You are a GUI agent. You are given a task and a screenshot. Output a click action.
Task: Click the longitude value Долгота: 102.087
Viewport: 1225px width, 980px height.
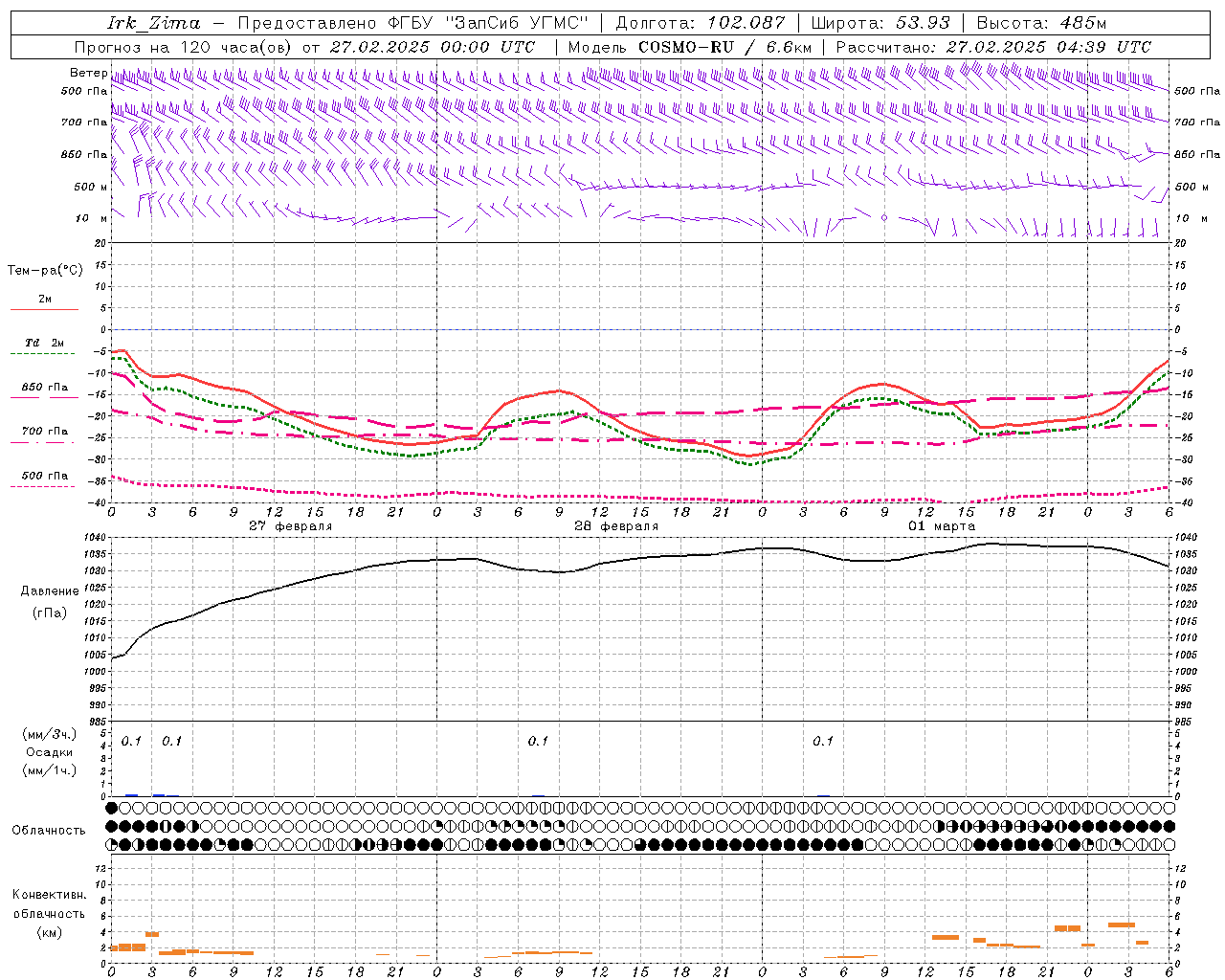[700, 23]
